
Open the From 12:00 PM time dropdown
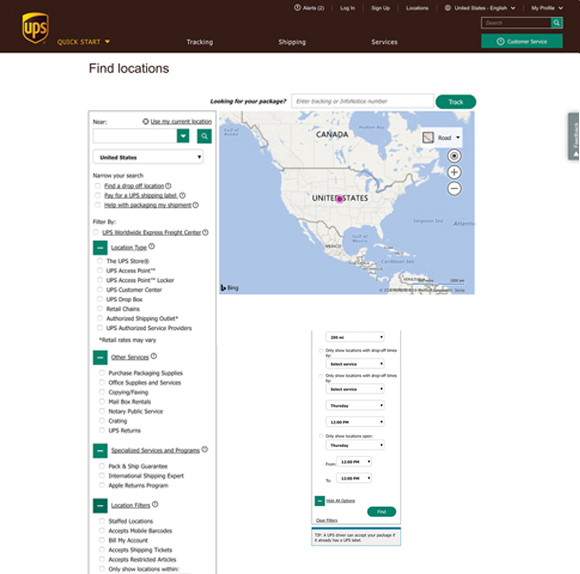pos(354,462)
